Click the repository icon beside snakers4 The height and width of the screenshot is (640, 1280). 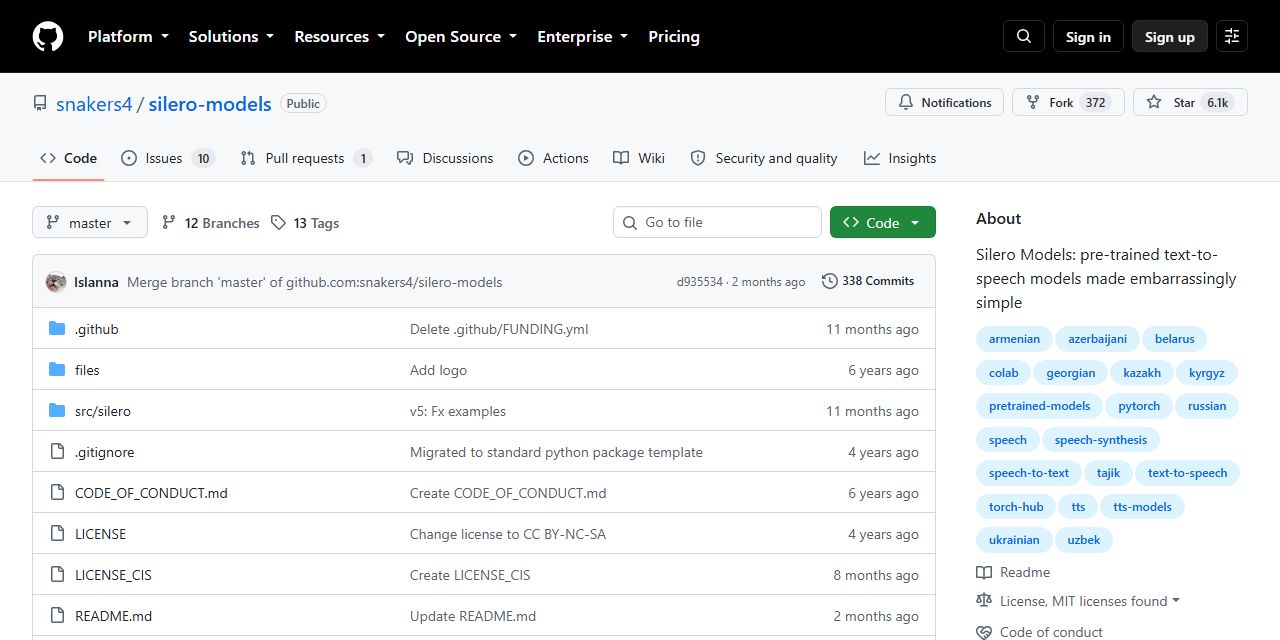coord(40,103)
